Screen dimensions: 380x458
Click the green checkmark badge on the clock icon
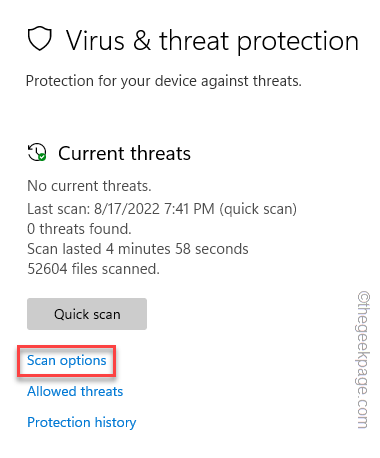click(x=42, y=157)
